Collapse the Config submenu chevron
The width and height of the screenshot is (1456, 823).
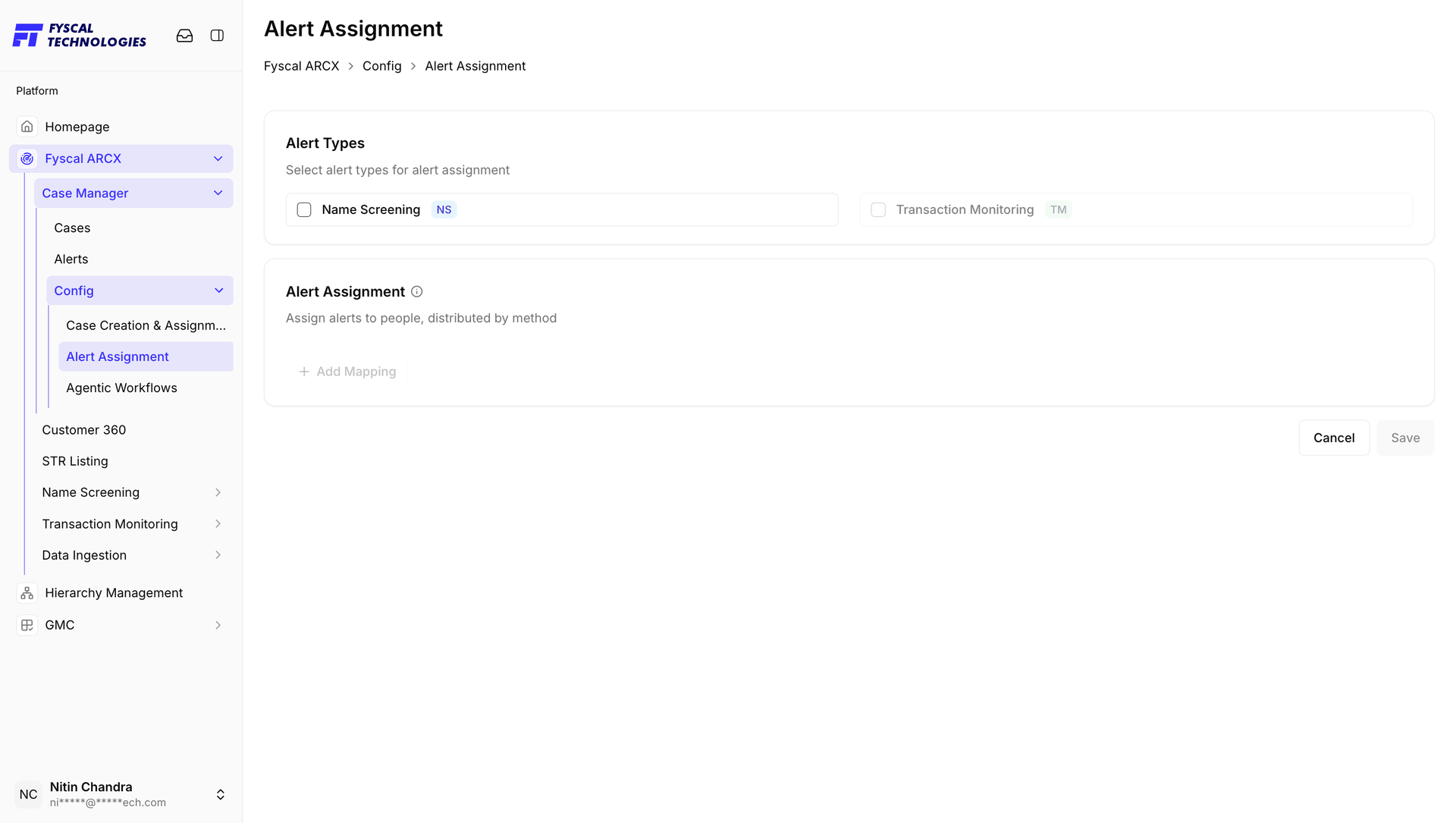coord(218,291)
